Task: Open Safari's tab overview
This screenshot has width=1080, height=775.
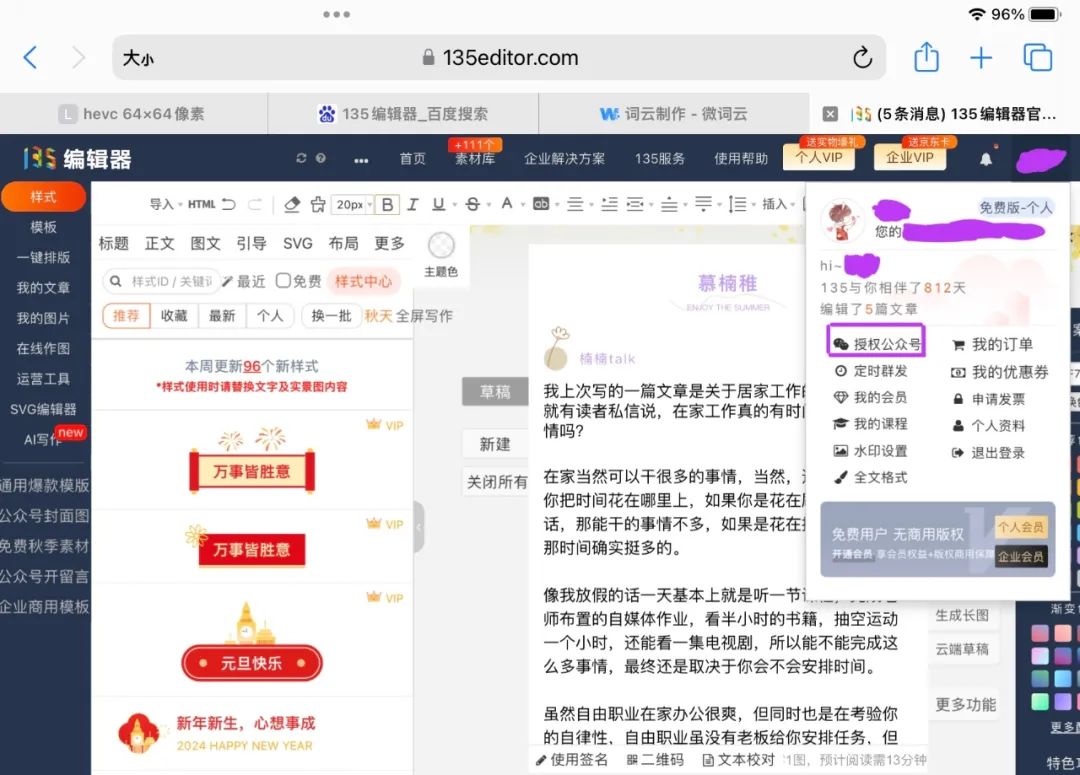Action: tap(1038, 58)
